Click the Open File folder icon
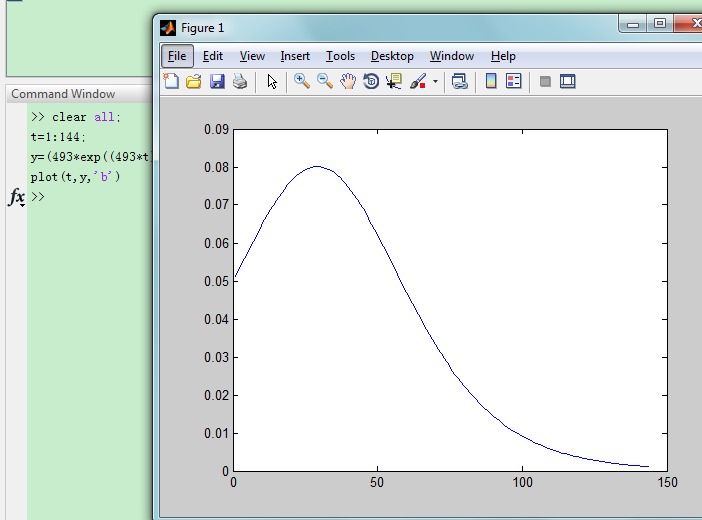702x520 pixels. point(194,82)
